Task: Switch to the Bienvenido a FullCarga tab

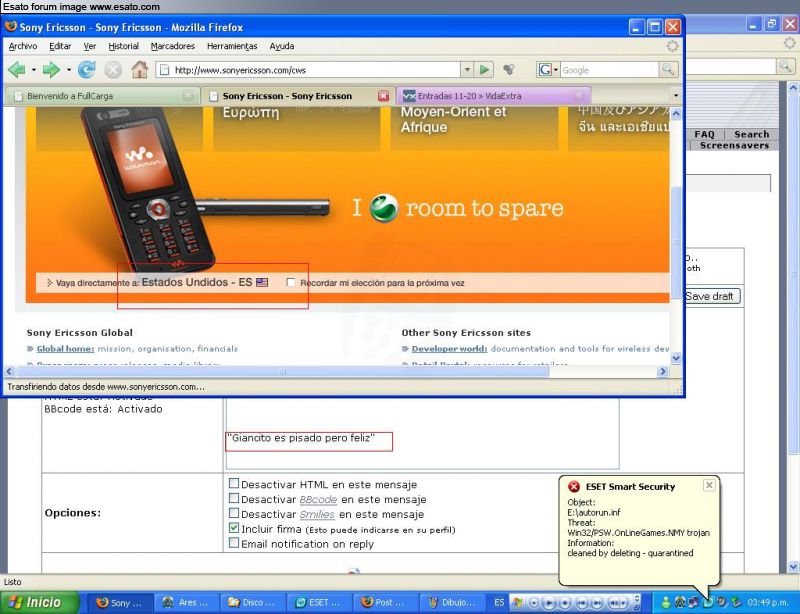Action: 101,95
